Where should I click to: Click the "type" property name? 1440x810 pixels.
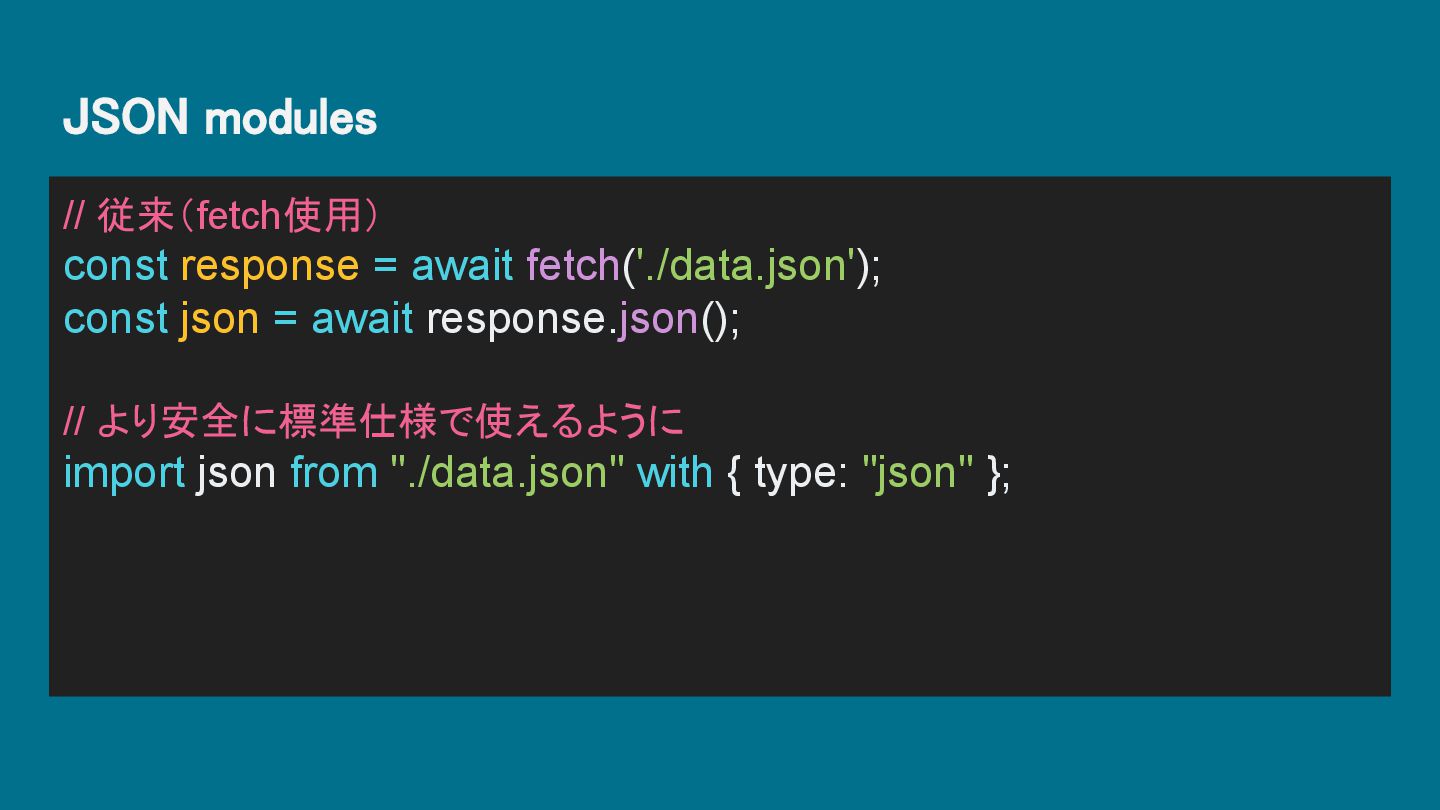click(x=797, y=473)
